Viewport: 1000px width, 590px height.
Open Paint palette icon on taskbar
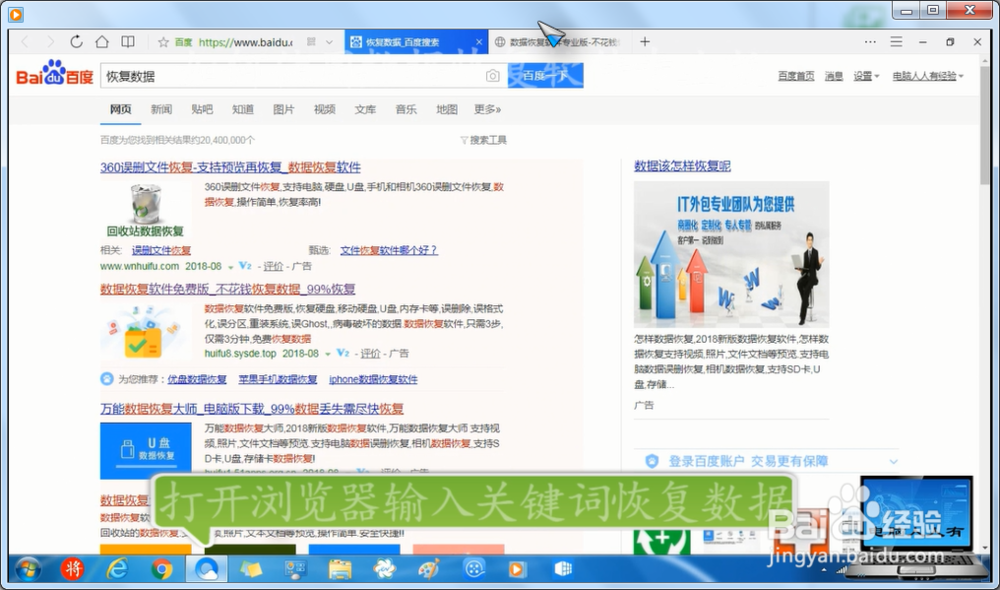click(x=429, y=569)
